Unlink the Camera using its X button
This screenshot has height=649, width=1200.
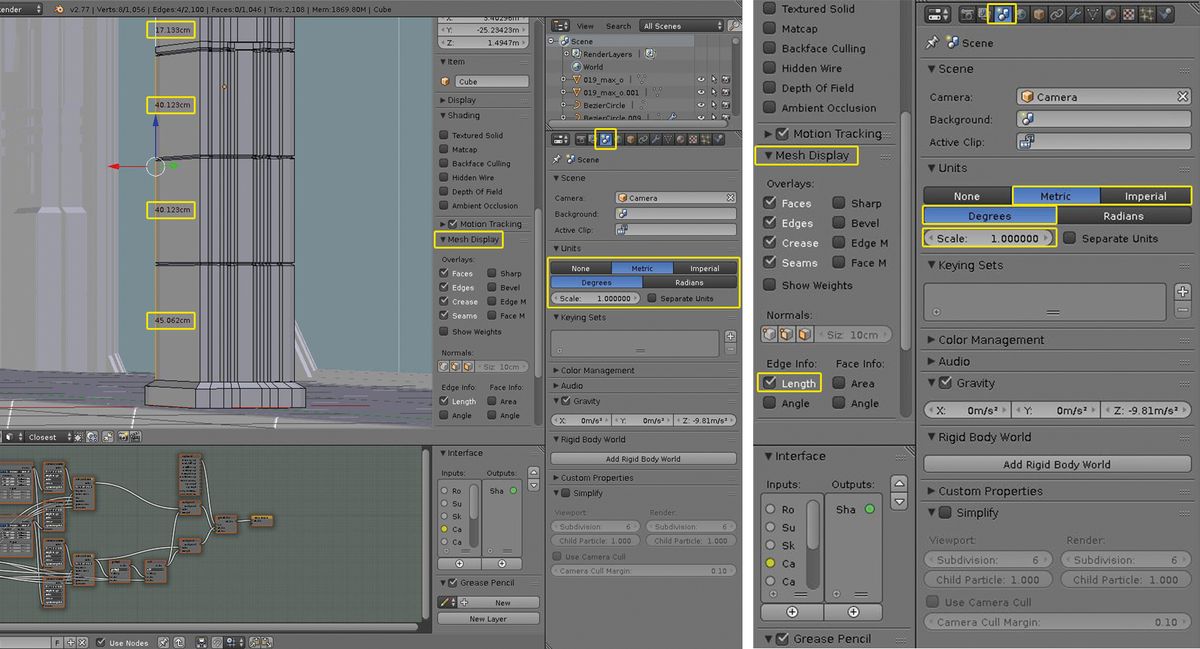pos(1182,96)
